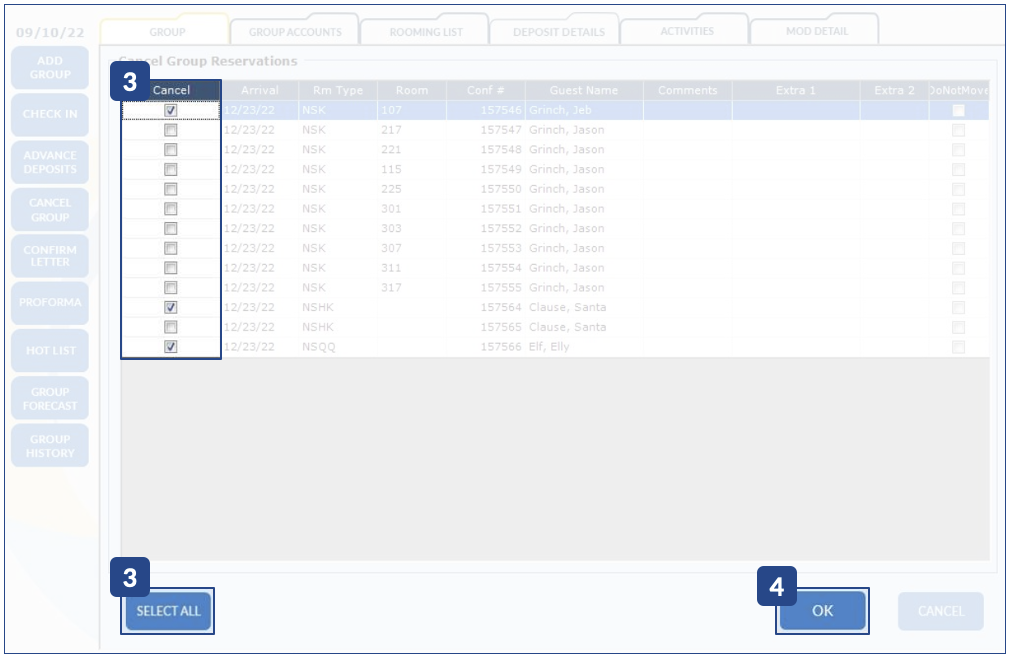Open the Activities tab
The image size is (1010, 658).
pos(687,31)
